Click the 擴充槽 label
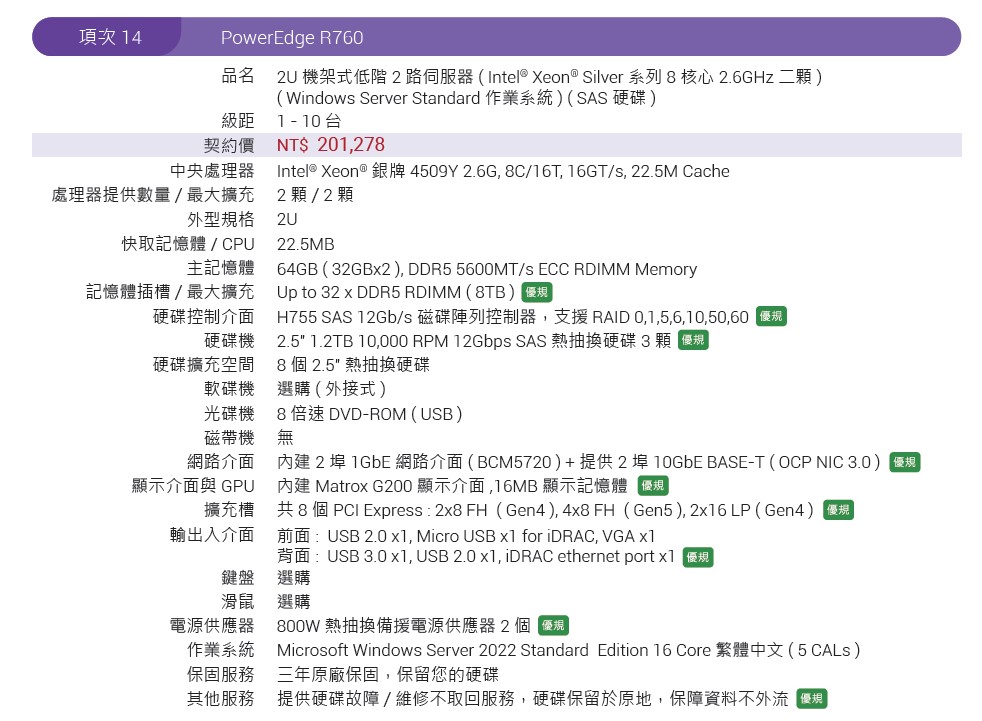The width and height of the screenshot is (982, 721). coord(229,510)
